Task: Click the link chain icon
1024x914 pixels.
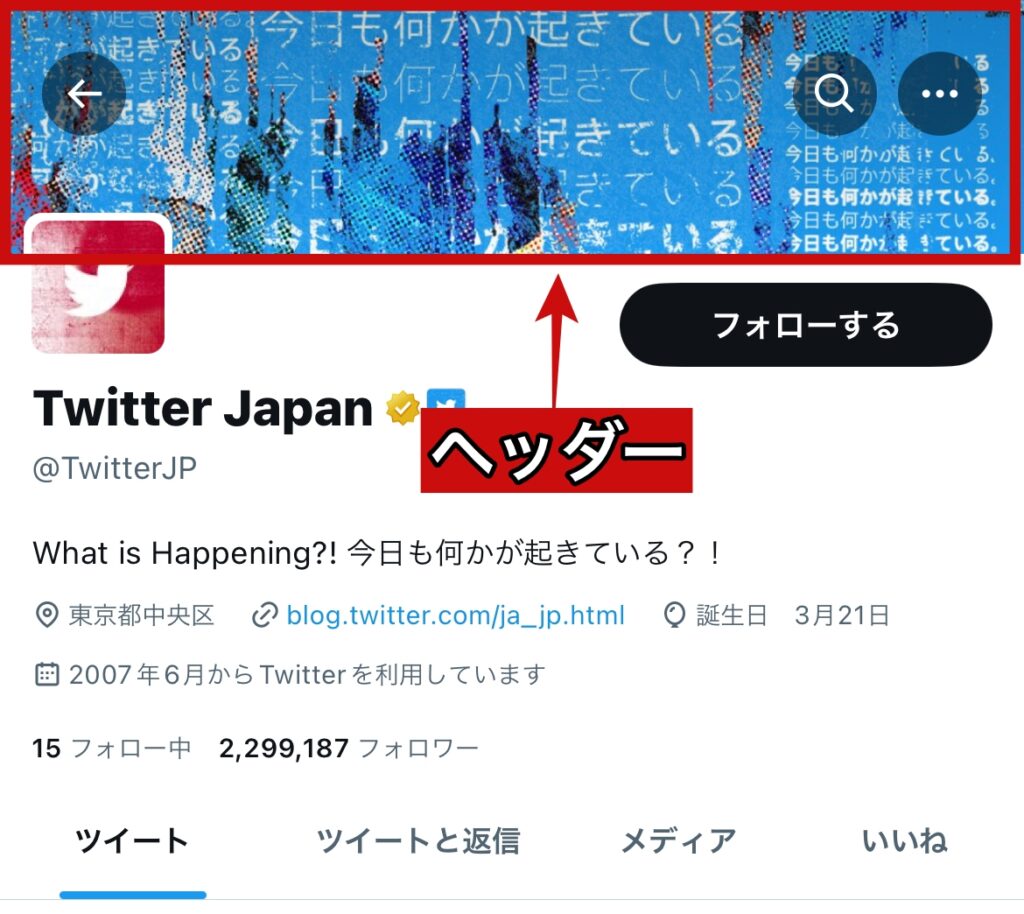Action: pos(264,615)
